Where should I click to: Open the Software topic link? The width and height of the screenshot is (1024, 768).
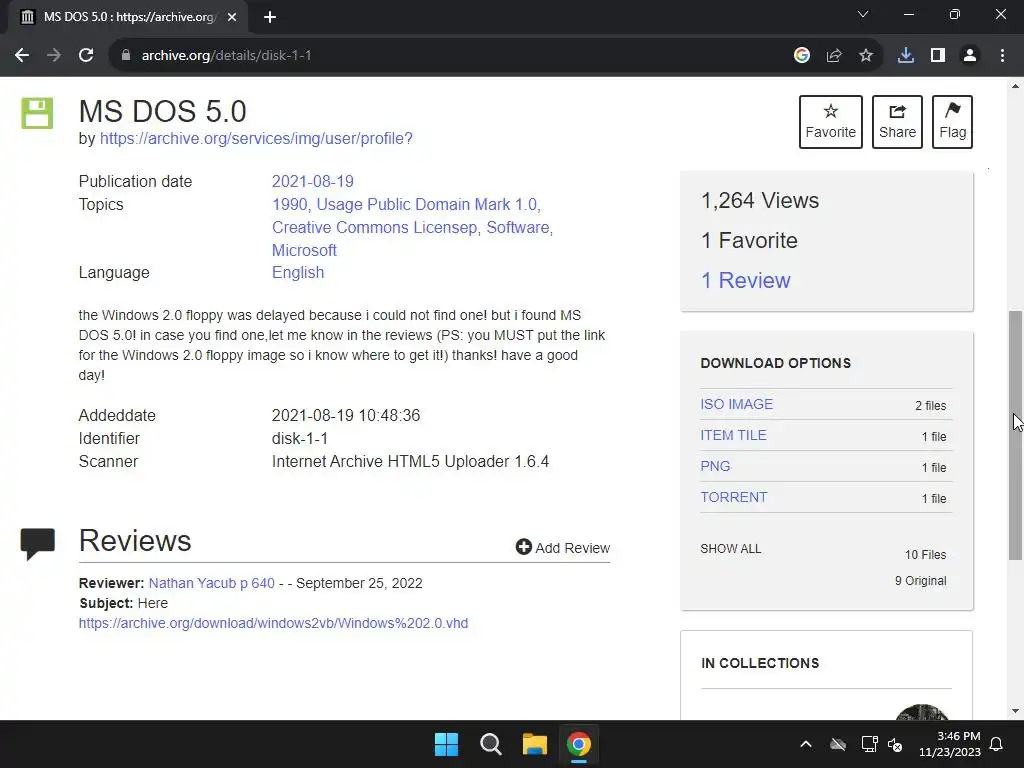click(518, 227)
